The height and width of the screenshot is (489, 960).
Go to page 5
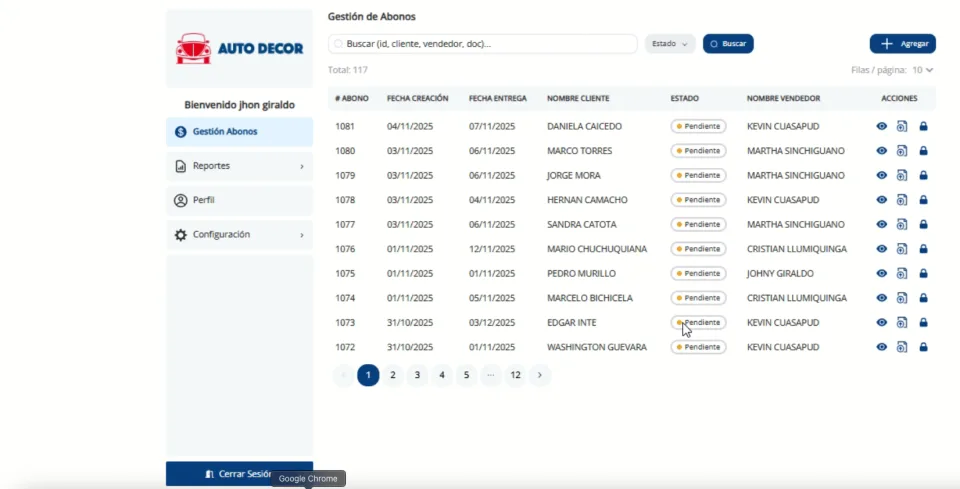[466, 375]
